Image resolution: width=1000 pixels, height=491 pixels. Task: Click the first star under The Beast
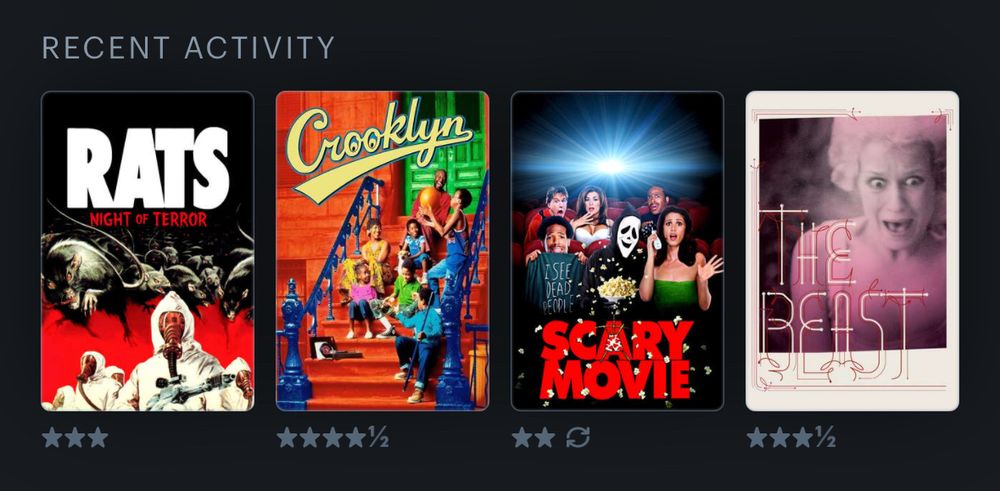[x=757, y=437]
